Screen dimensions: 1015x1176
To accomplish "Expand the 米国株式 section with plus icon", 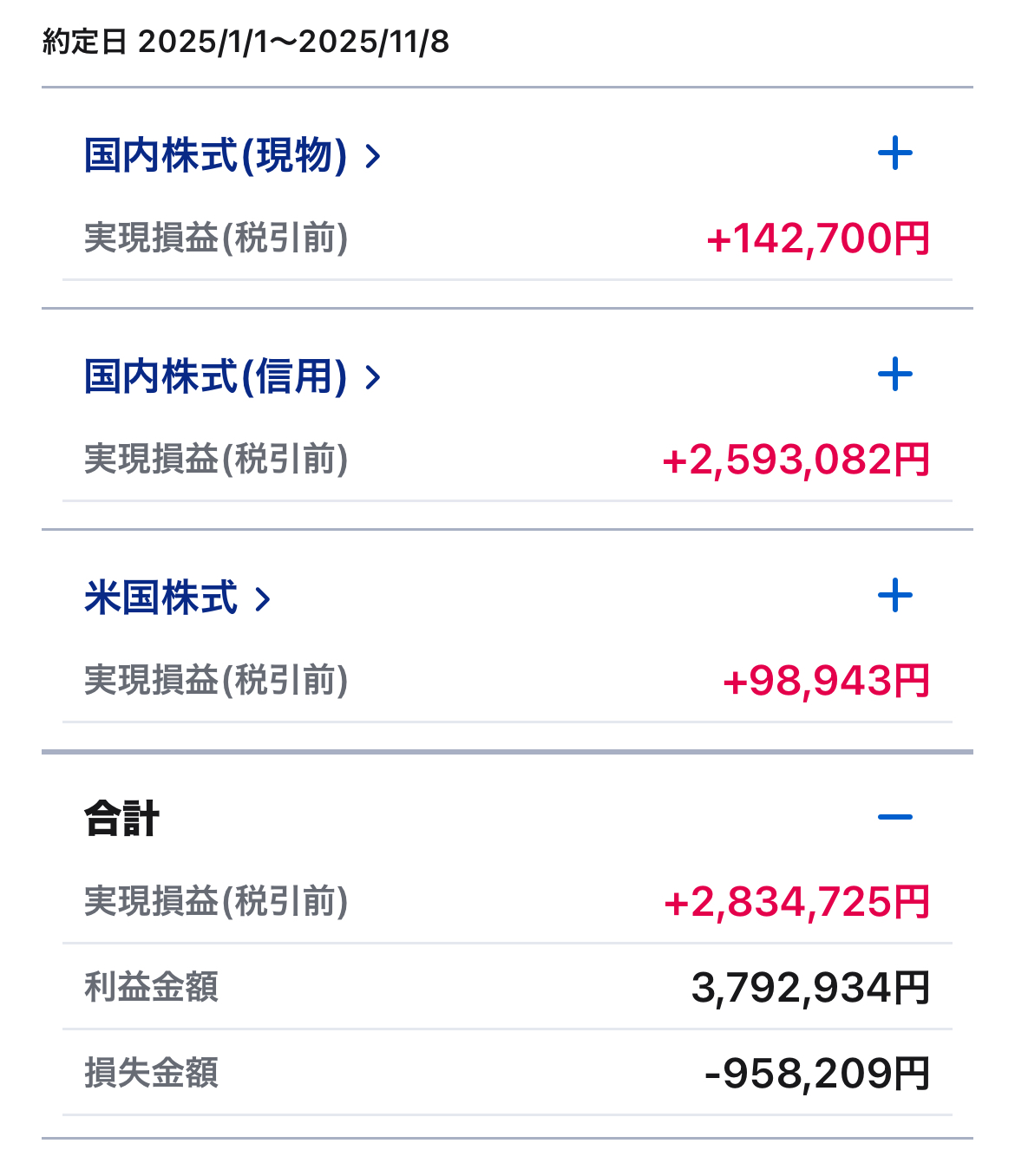I will pyautogui.click(x=894, y=597).
